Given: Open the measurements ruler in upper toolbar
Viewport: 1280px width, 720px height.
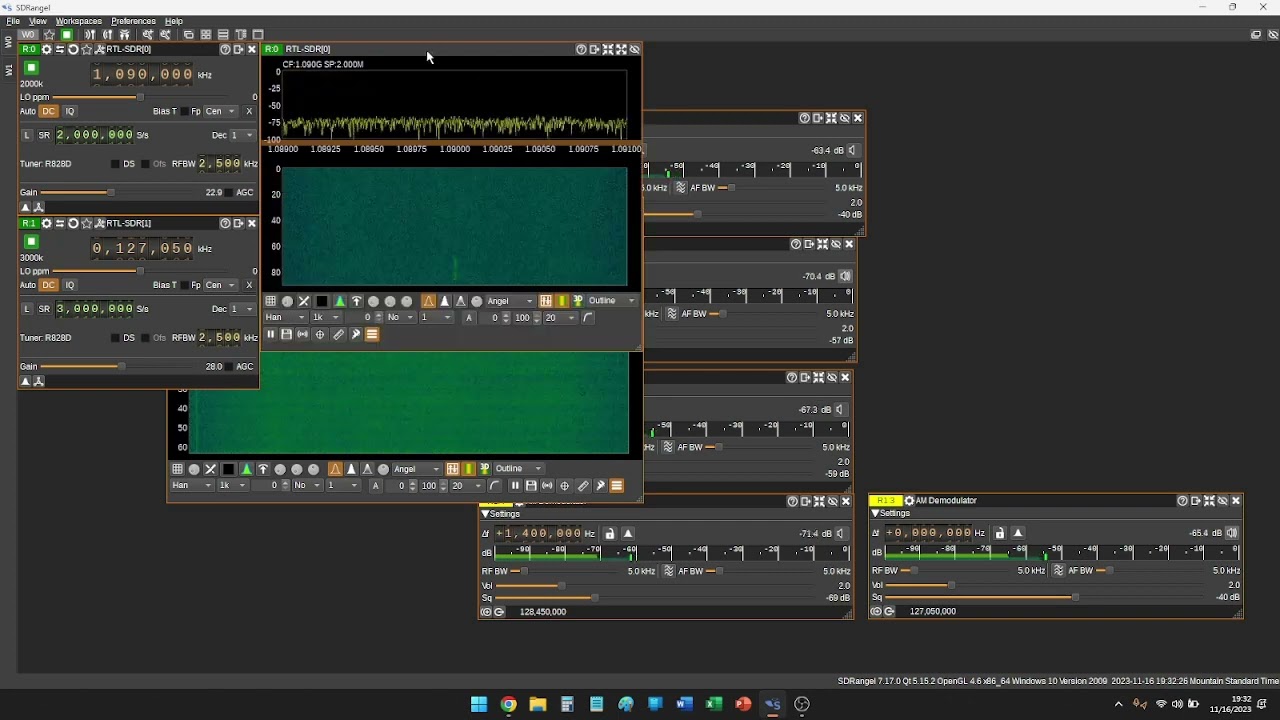Looking at the screenshot, I should [338, 335].
